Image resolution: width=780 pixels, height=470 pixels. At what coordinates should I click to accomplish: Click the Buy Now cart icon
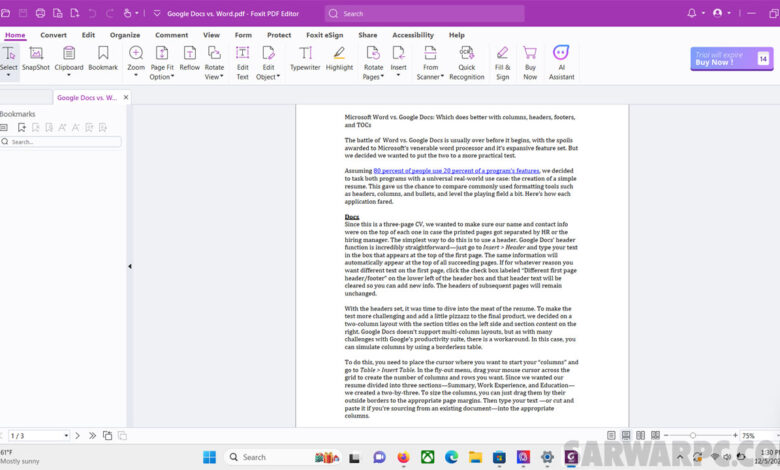click(x=530, y=53)
